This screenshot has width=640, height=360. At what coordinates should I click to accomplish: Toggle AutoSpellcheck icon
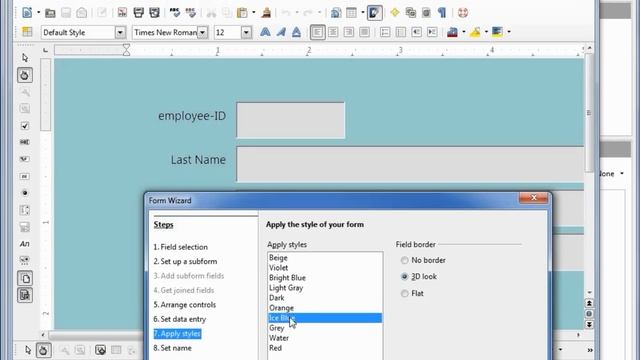(x=191, y=13)
